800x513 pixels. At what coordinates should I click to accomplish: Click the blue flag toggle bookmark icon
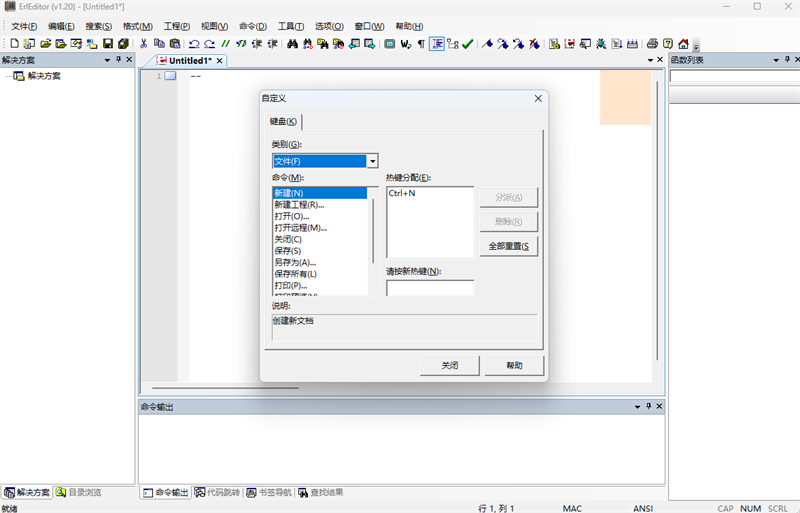tap(487, 44)
